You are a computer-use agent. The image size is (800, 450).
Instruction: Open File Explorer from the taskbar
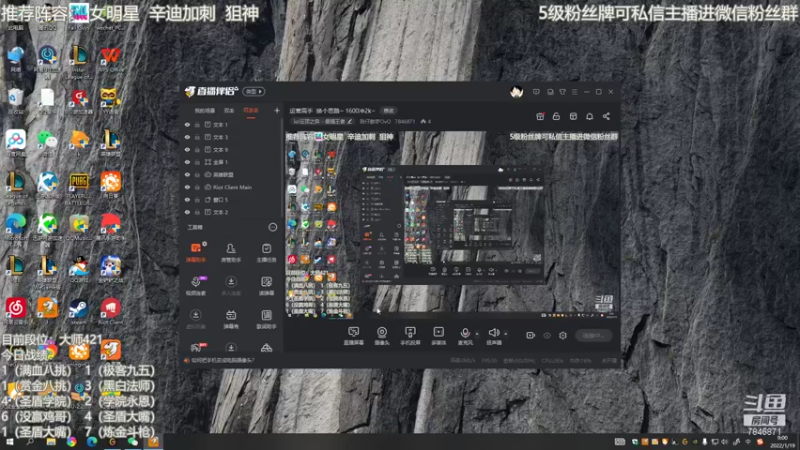click(x=51, y=442)
